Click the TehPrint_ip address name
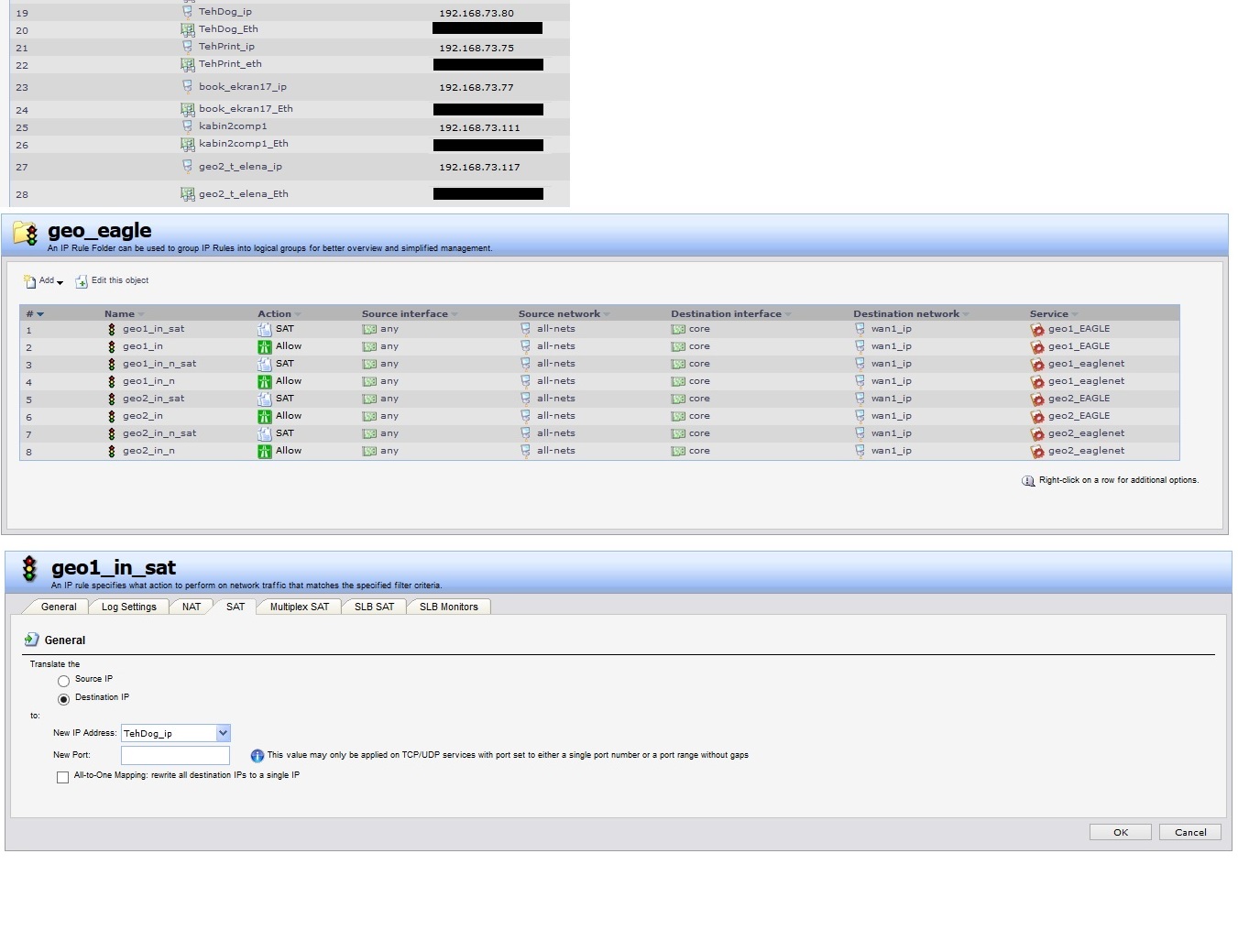 point(227,47)
